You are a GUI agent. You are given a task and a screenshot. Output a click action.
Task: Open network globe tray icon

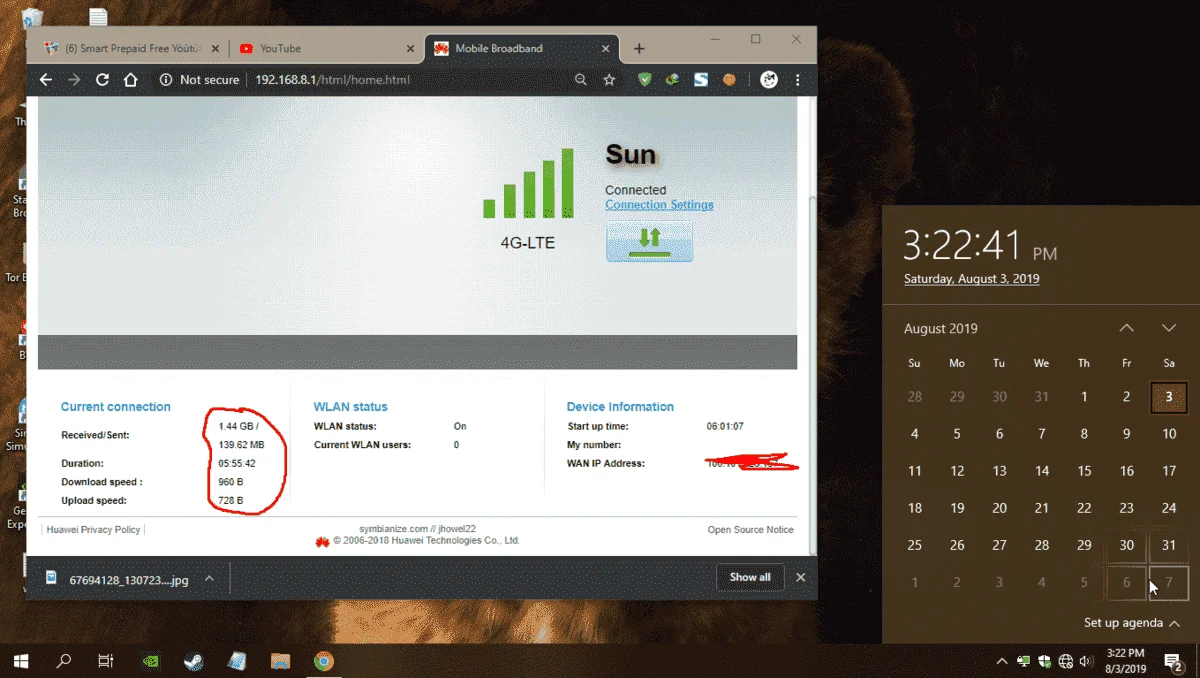tap(1066, 661)
